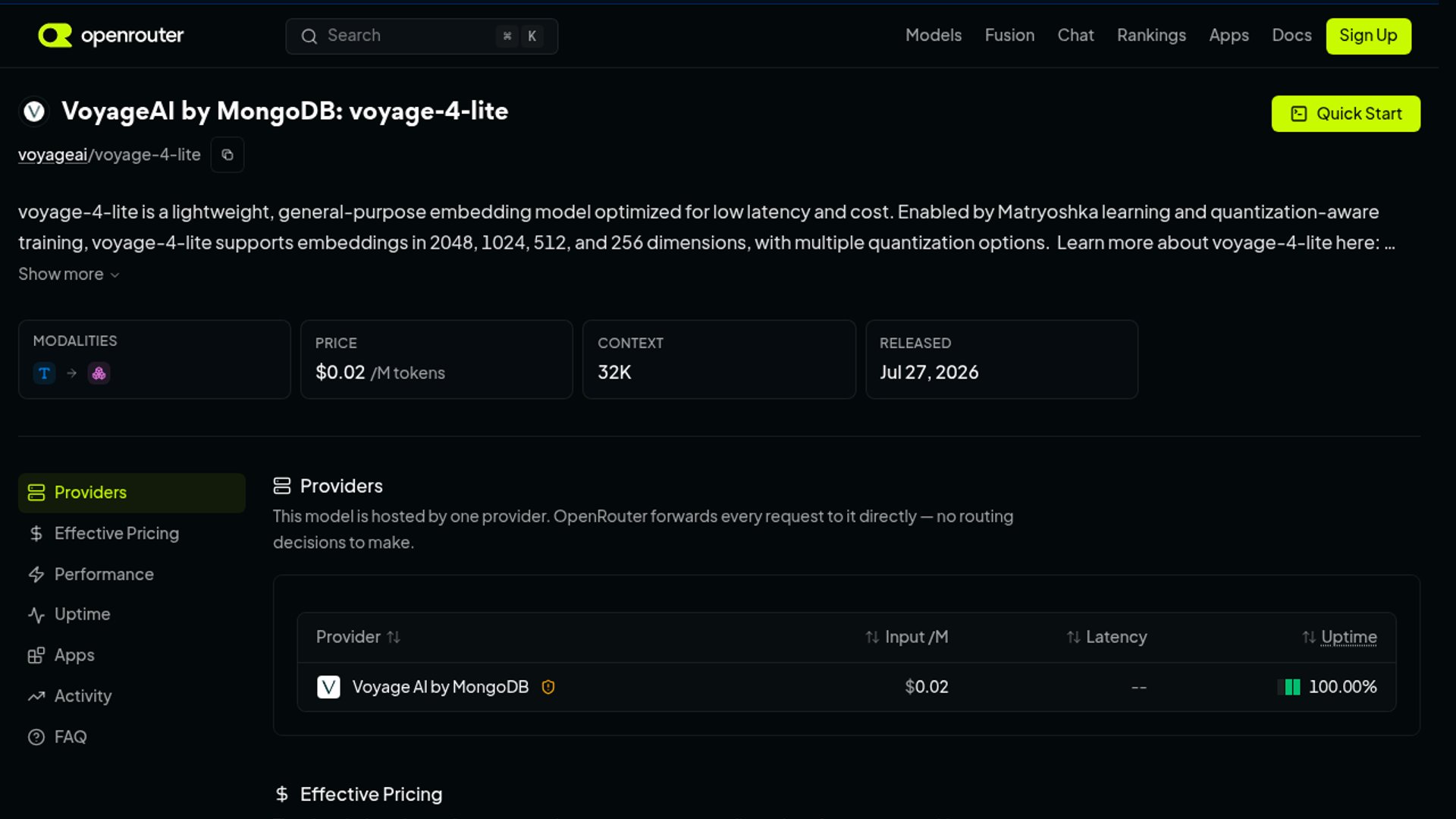The image size is (1456, 819).
Task: Go to Uptime section in sidebar
Action: click(x=132, y=614)
